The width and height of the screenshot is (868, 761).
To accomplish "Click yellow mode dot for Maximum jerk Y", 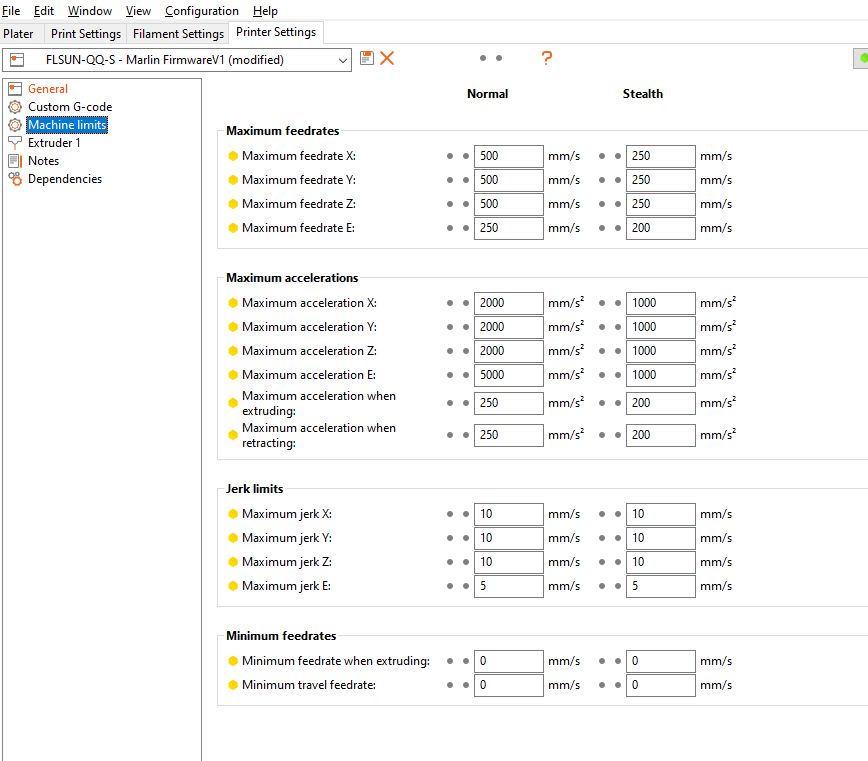I will pyautogui.click(x=233, y=538).
